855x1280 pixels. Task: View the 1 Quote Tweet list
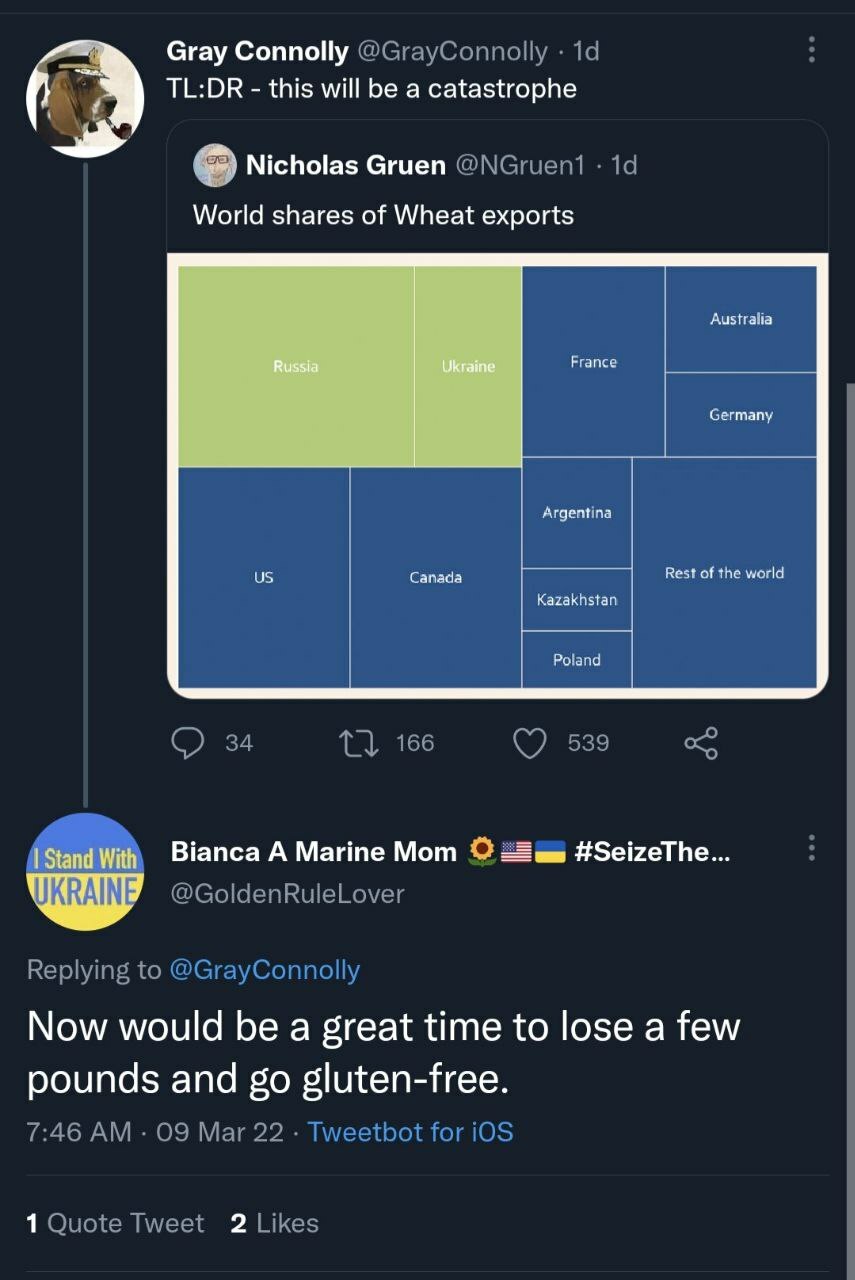click(115, 1223)
